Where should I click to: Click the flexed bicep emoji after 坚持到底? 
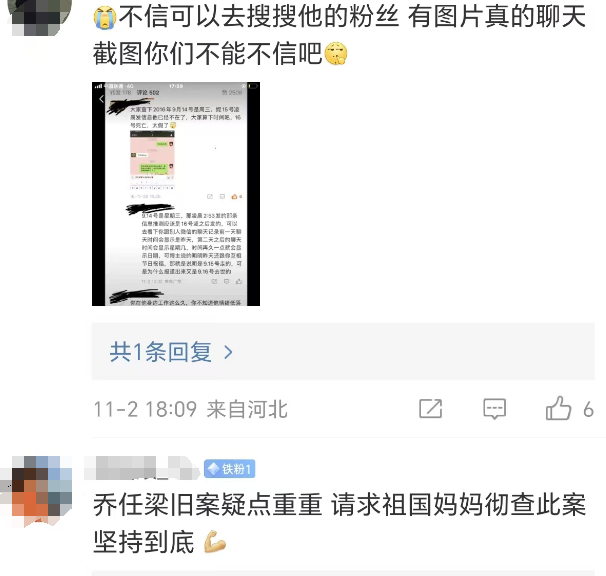pos(215,542)
